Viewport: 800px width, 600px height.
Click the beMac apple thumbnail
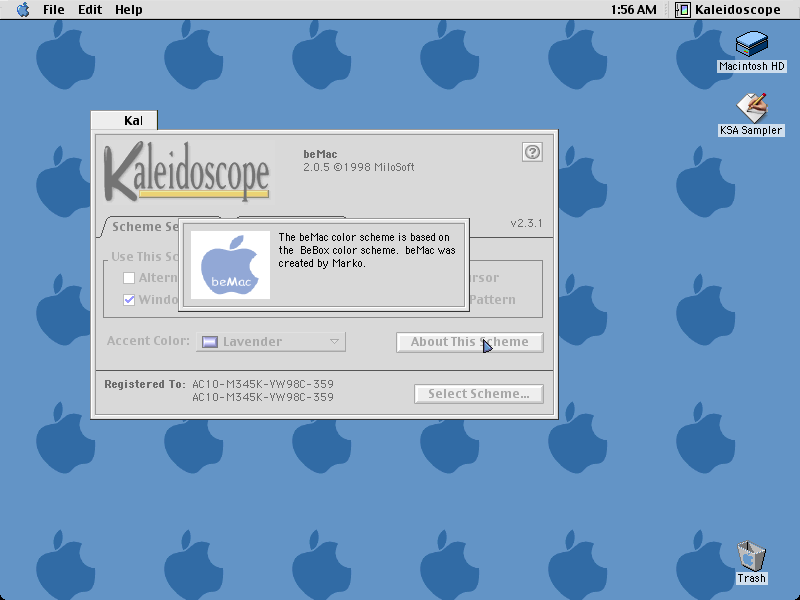(230, 265)
